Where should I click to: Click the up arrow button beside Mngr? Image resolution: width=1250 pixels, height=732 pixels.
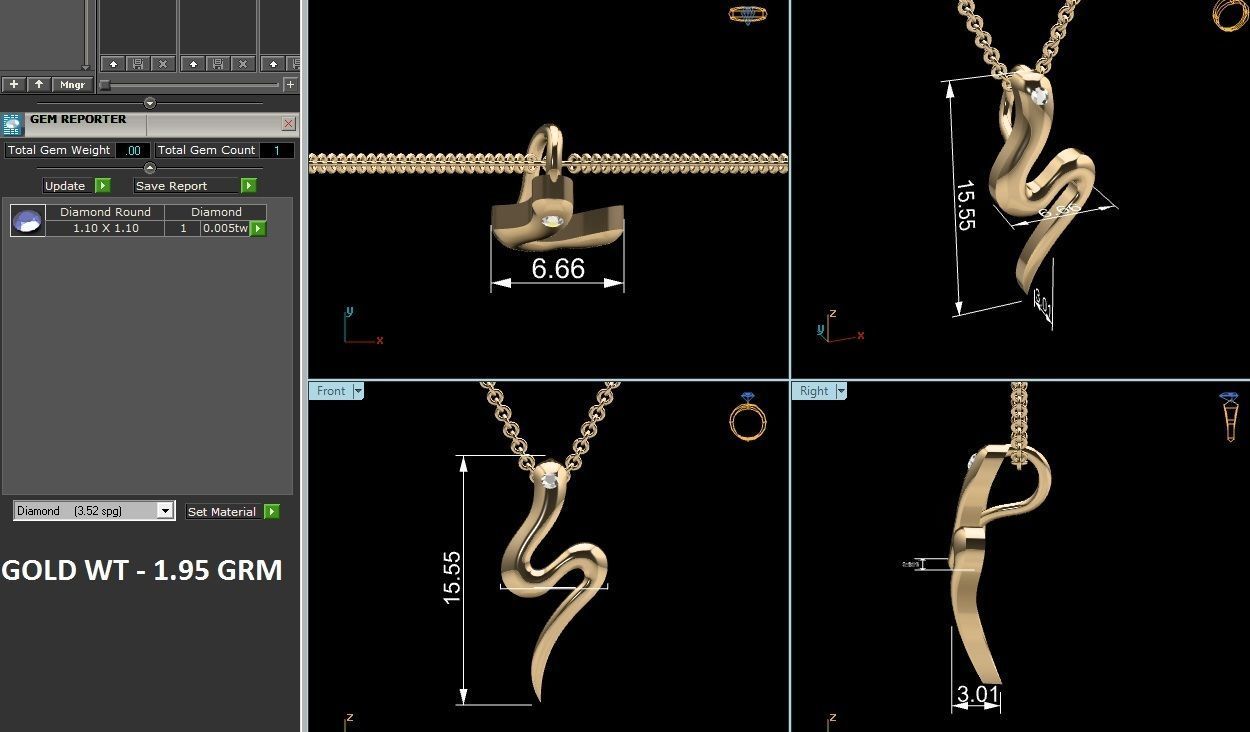(x=39, y=85)
